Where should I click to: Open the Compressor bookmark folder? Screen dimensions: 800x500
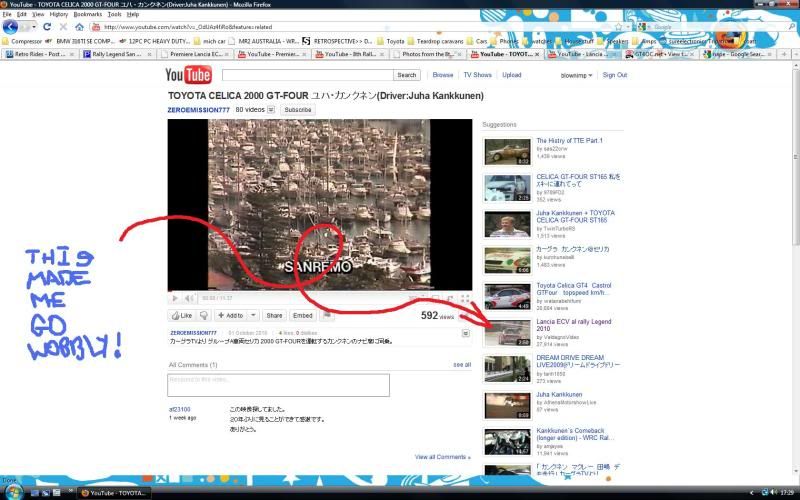pyautogui.click(x=22, y=41)
